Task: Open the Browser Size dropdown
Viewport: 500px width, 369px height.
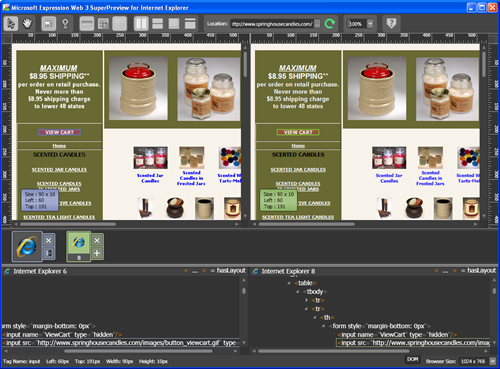Action: point(493,361)
